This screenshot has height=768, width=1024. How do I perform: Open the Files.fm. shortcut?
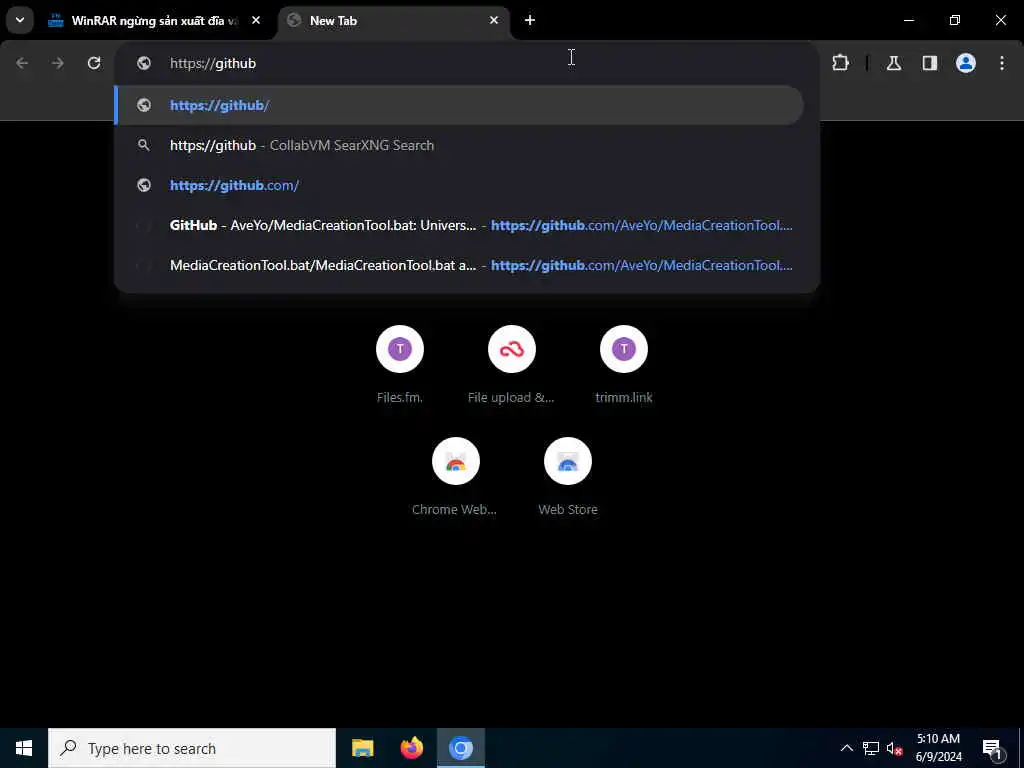(x=400, y=364)
